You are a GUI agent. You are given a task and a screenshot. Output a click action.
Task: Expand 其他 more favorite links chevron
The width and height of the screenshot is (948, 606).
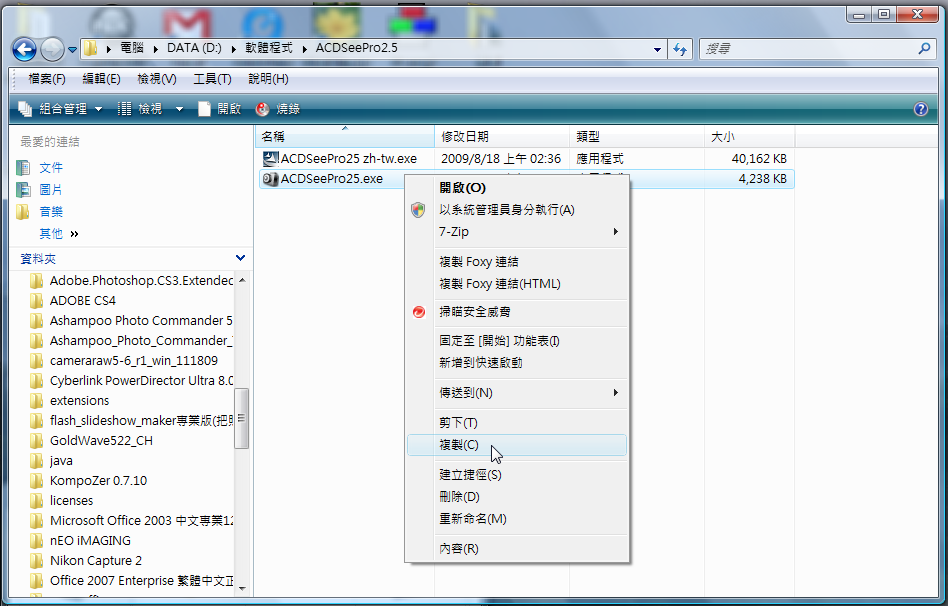[74, 234]
